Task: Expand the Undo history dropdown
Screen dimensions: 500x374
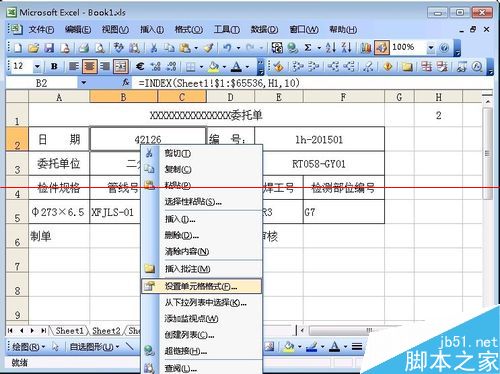Action: tap(238, 48)
